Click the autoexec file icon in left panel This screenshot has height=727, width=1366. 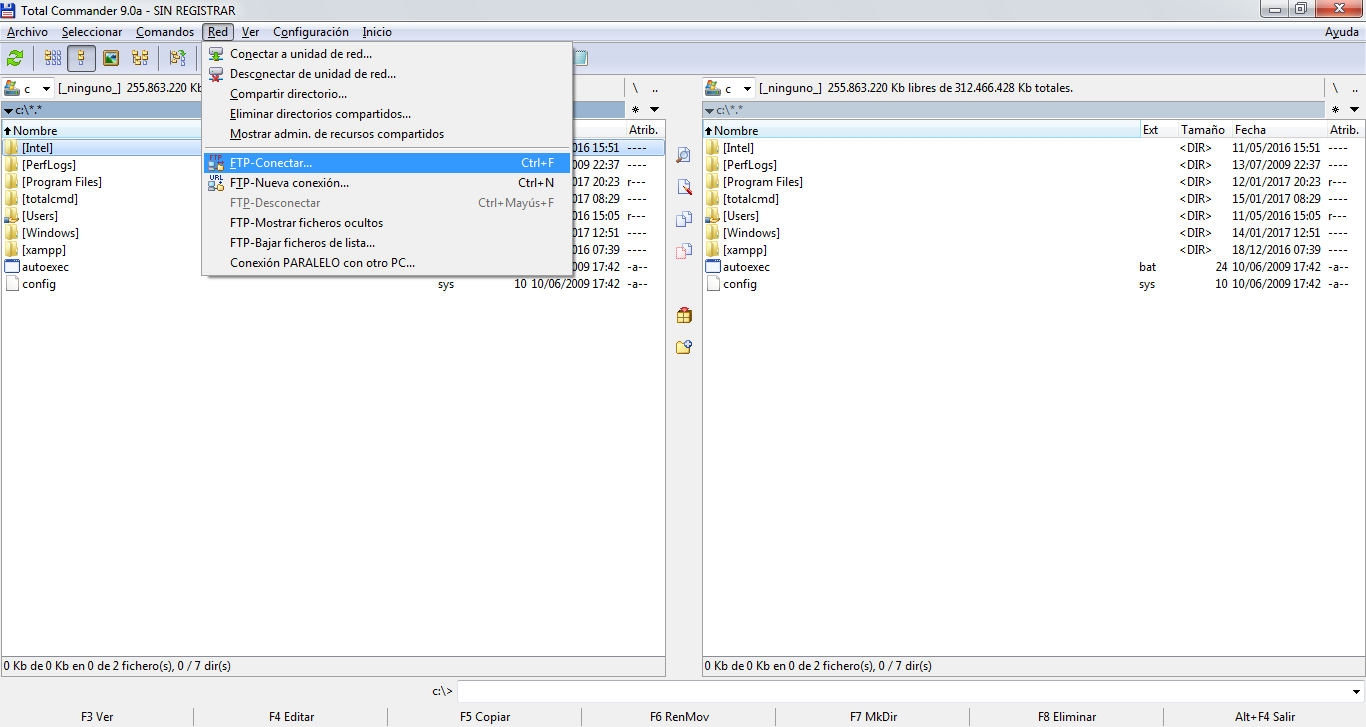[x=12, y=266]
